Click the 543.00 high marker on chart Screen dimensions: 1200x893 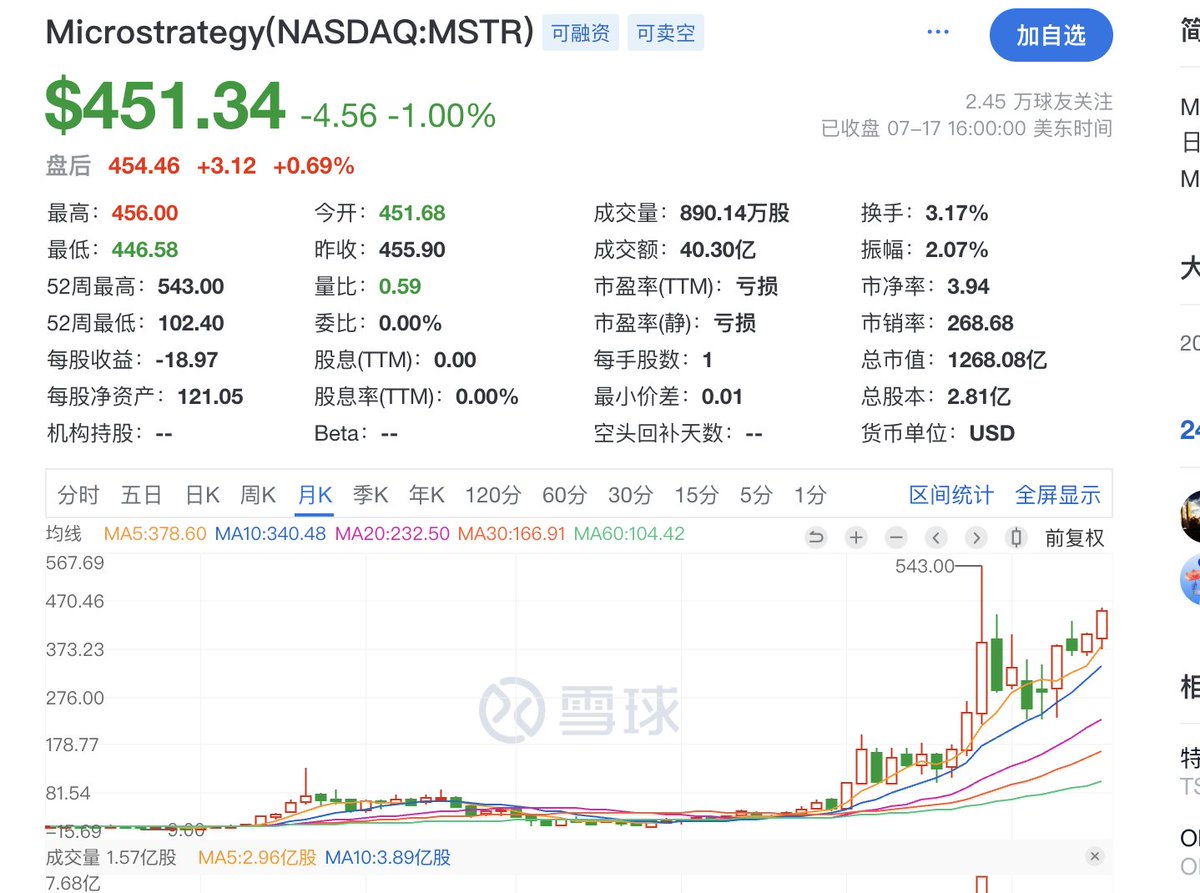(927, 566)
